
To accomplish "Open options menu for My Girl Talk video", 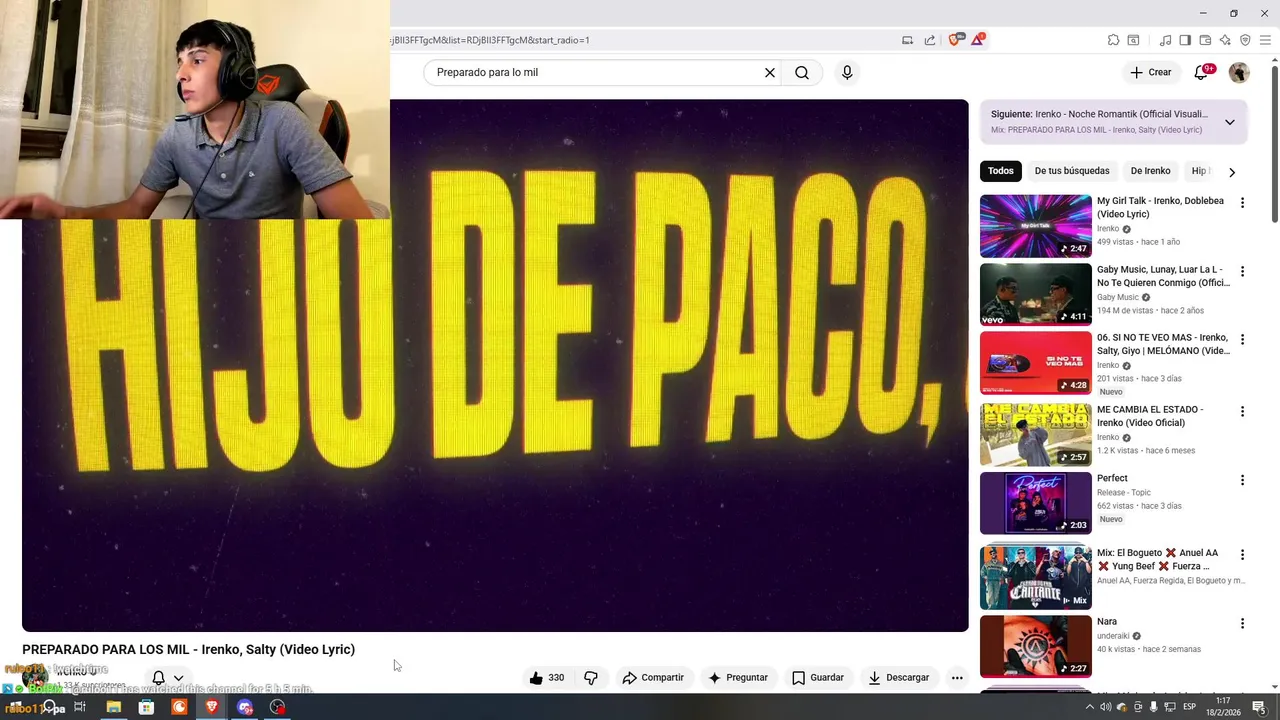I will point(1242,203).
